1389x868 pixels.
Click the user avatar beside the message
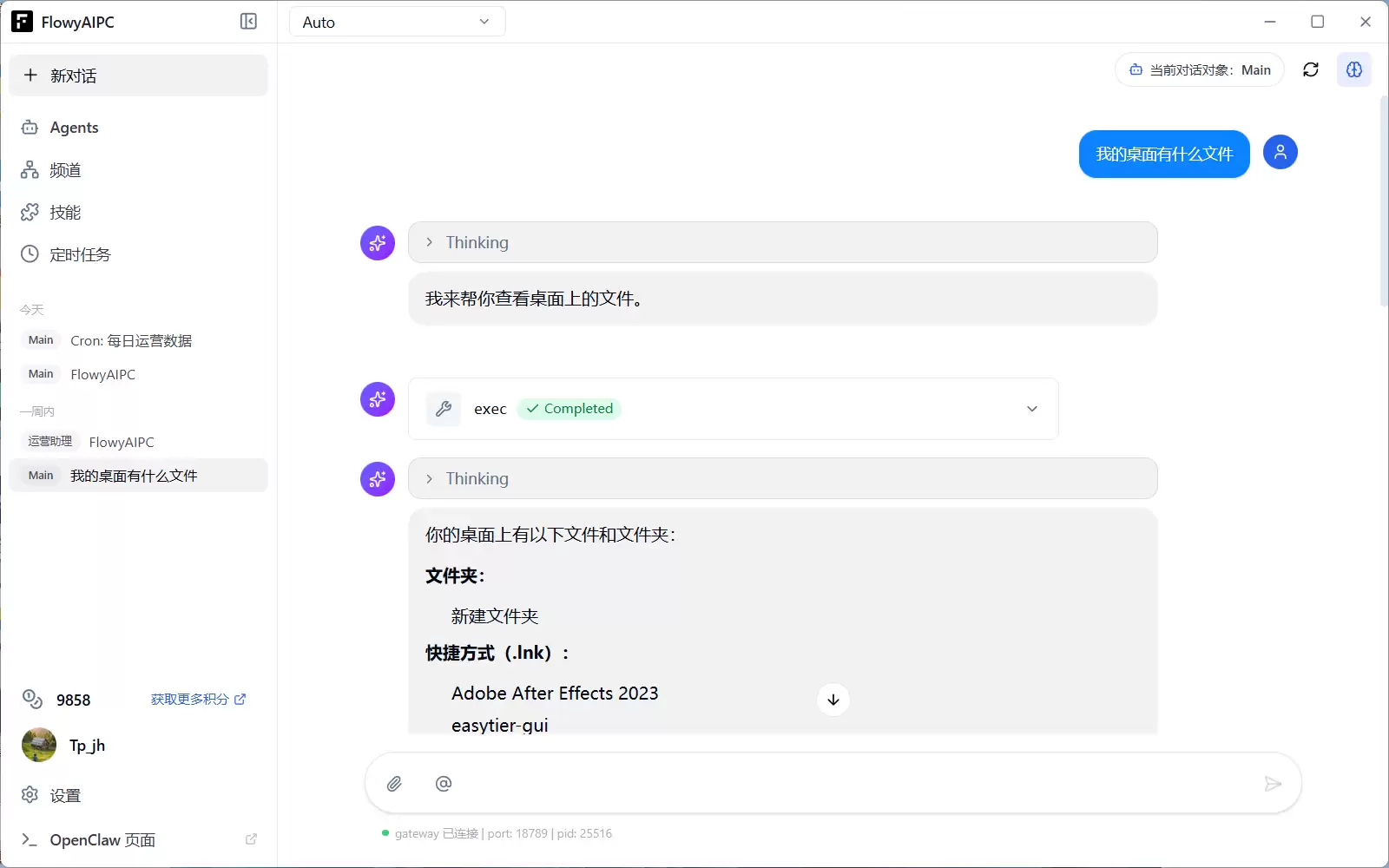click(x=1280, y=153)
